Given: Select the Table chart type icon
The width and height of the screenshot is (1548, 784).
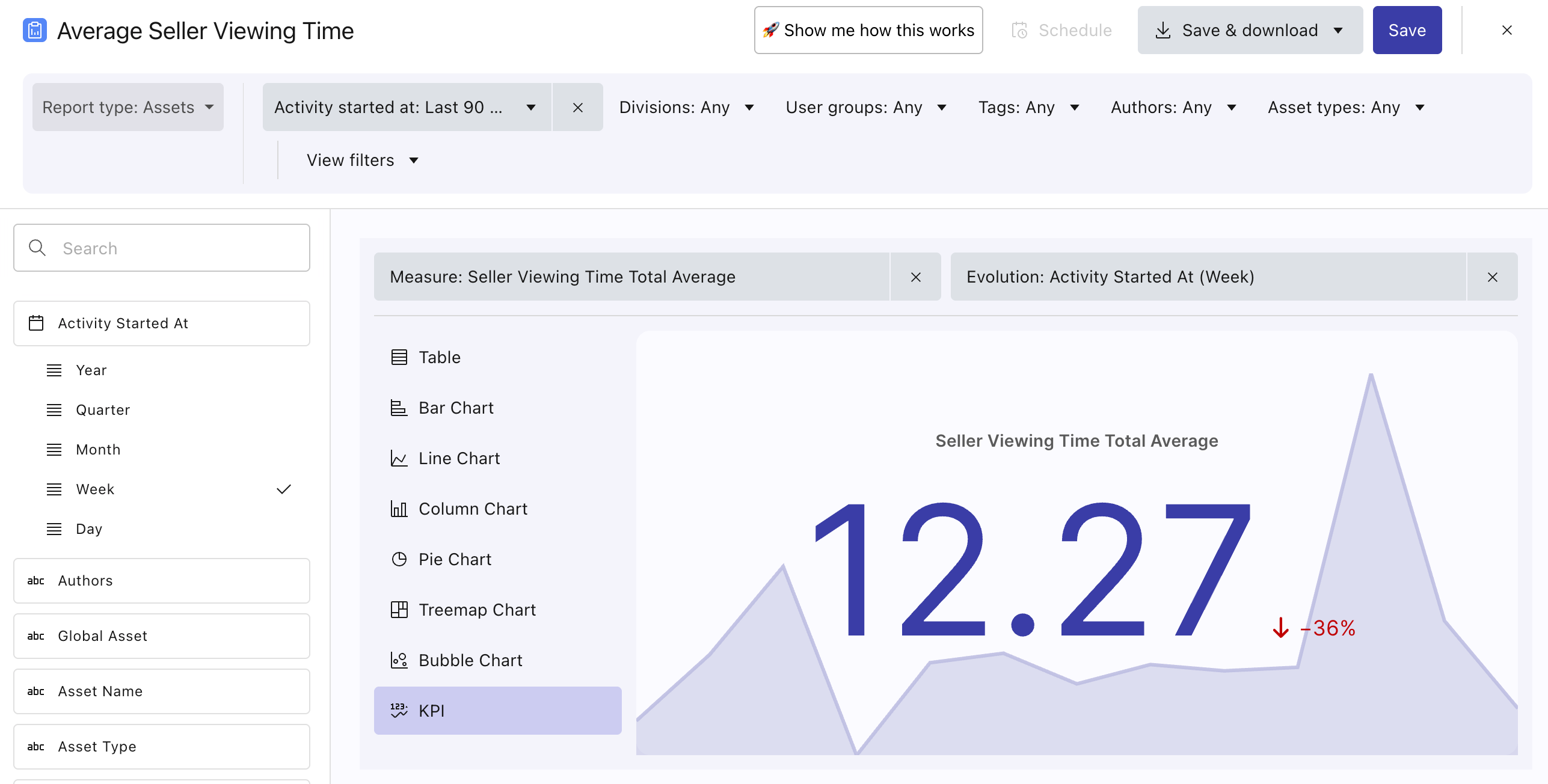Looking at the screenshot, I should click(399, 357).
